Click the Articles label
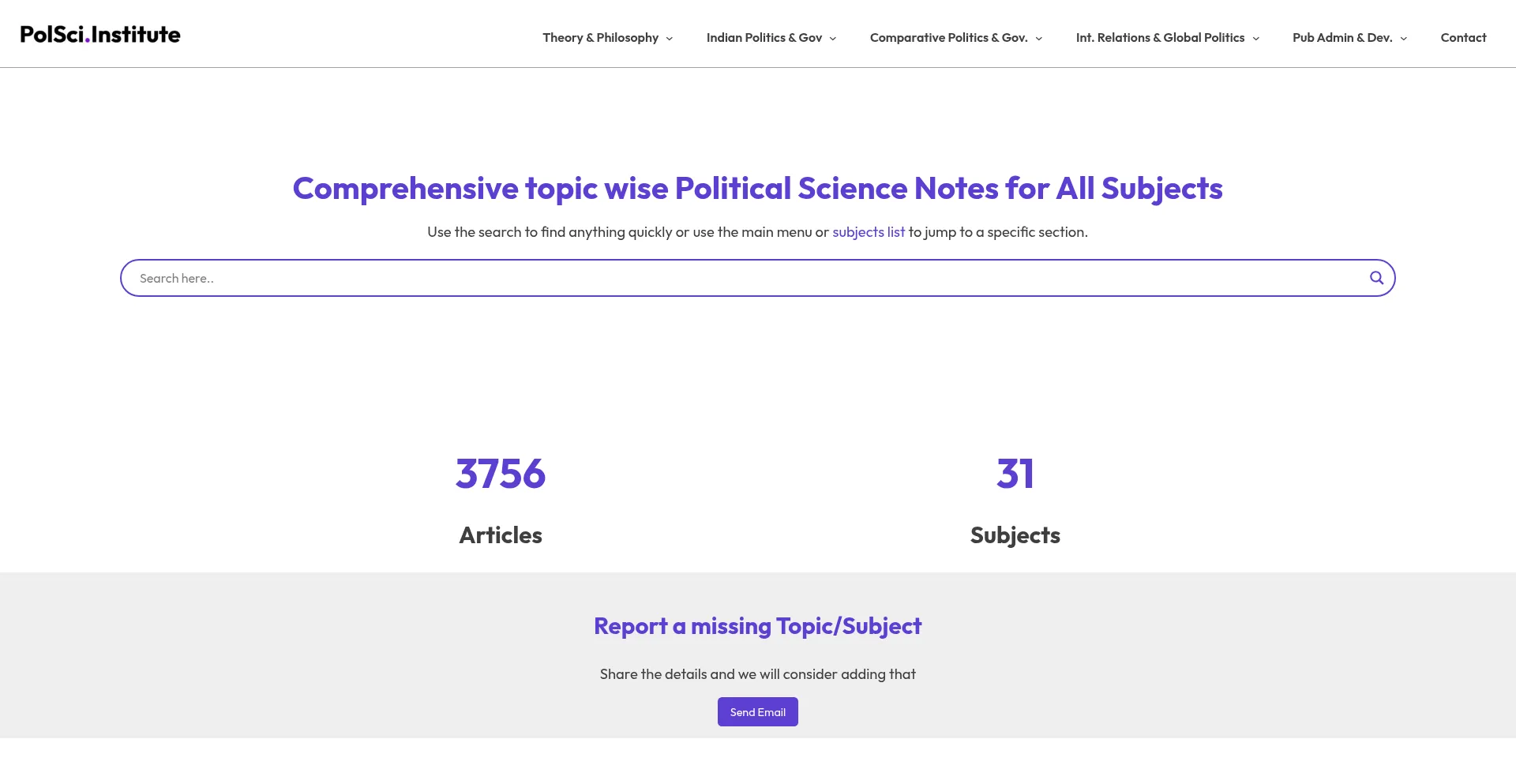 point(501,535)
